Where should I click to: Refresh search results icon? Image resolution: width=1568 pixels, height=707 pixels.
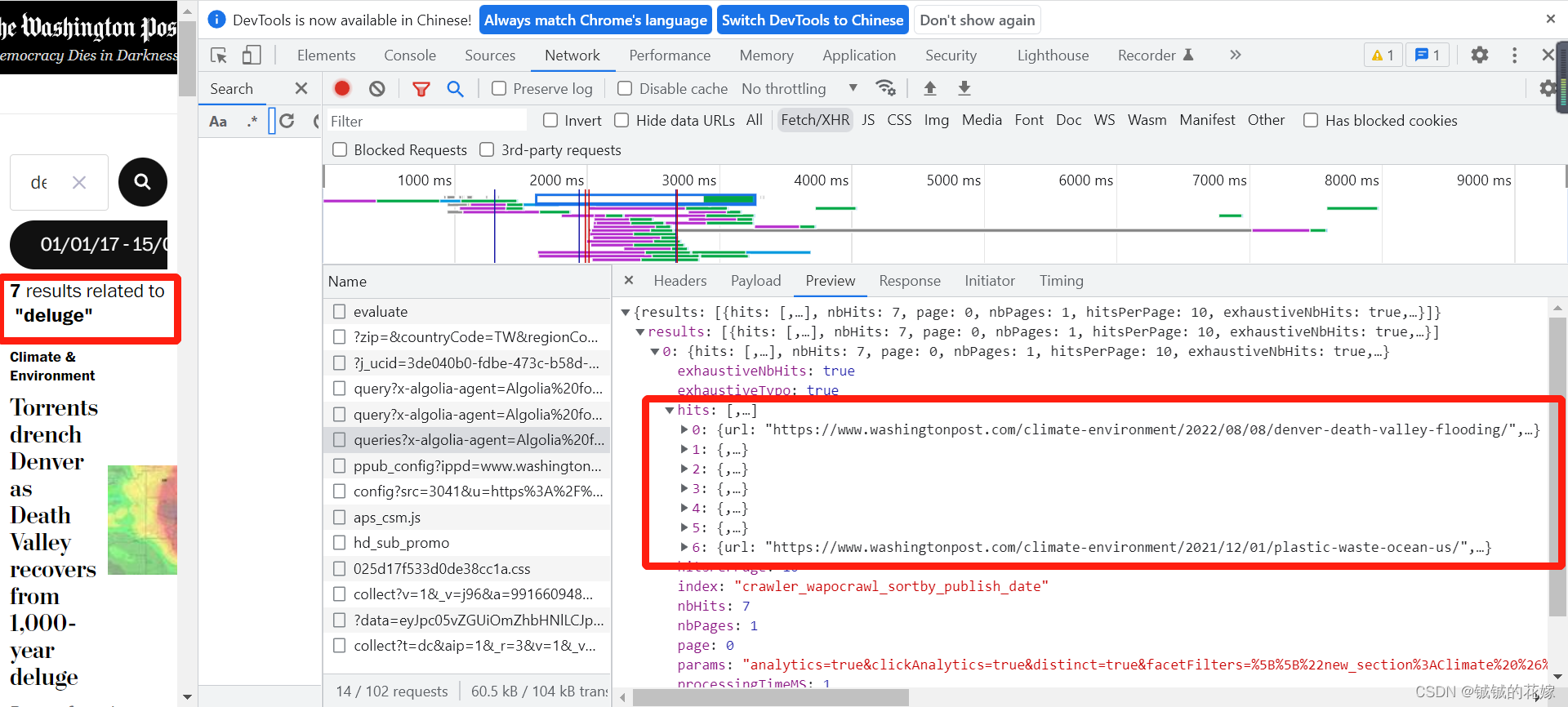[x=287, y=121]
